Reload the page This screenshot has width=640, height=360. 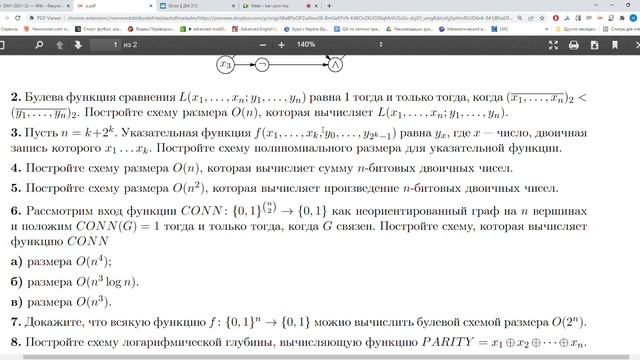coord(18,18)
